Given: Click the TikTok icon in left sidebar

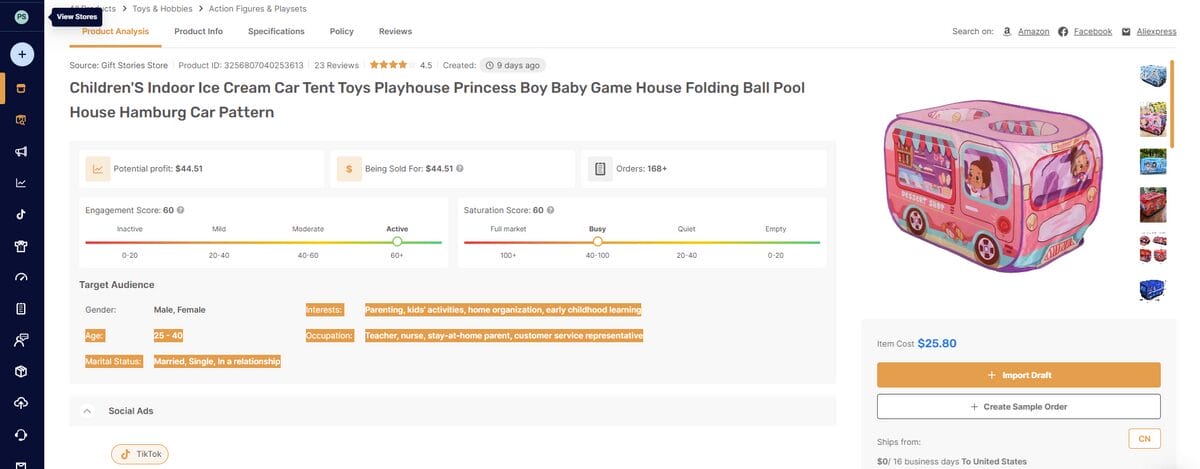Looking at the screenshot, I should pyautogui.click(x=21, y=214).
